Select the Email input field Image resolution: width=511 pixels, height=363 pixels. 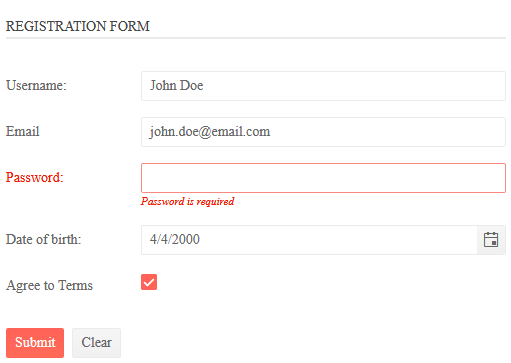click(x=323, y=132)
